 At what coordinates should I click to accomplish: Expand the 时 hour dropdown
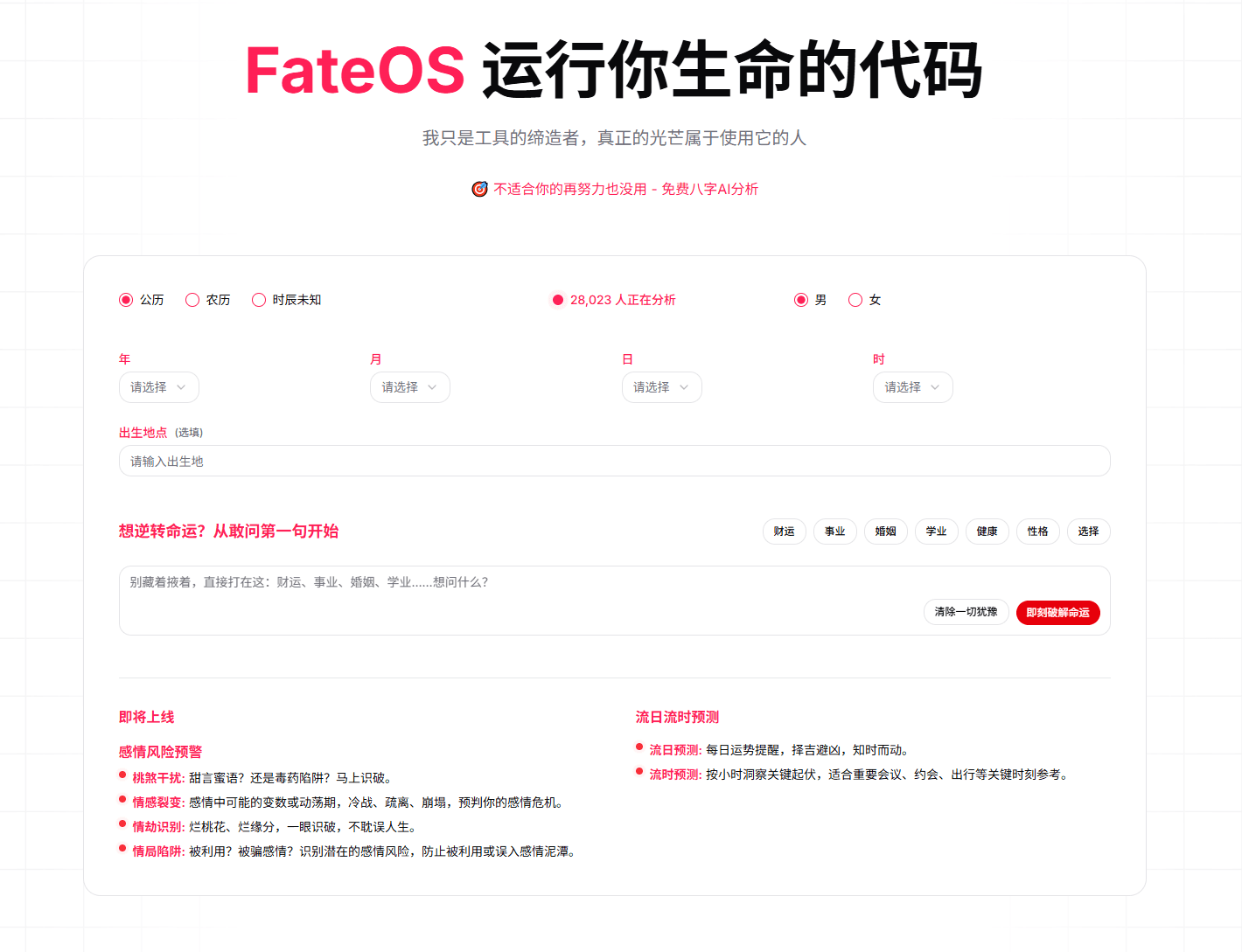(x=913, y=387)
